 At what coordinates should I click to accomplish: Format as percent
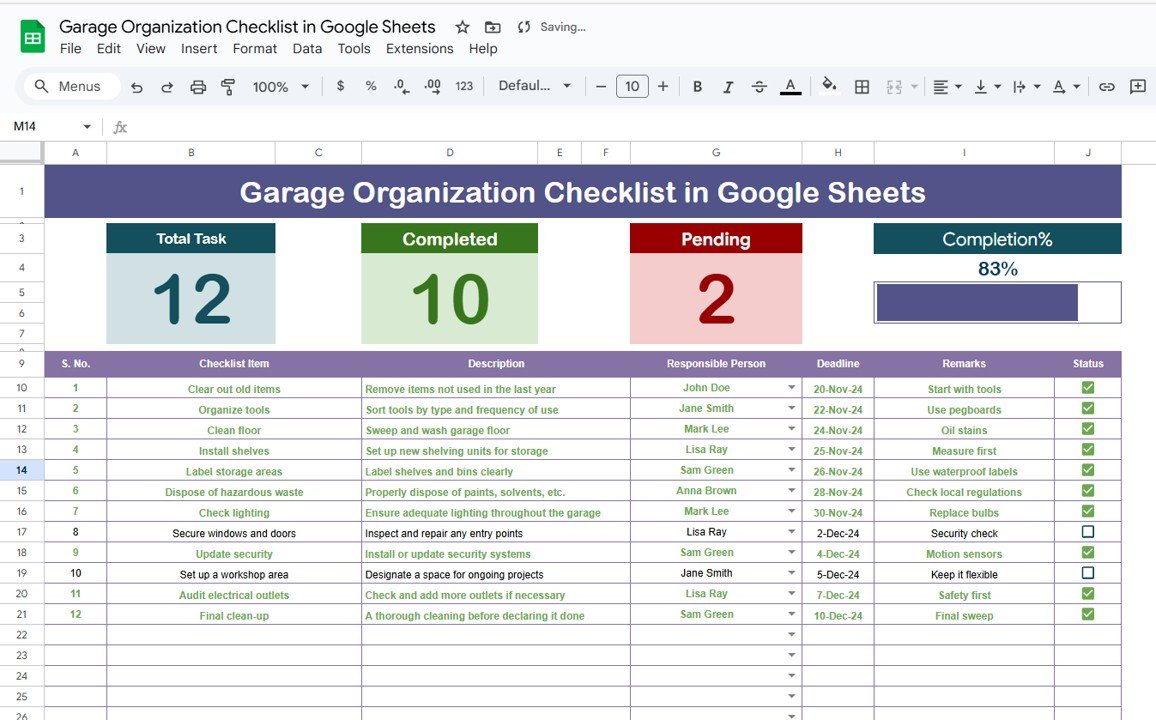[x=371, y=86]
